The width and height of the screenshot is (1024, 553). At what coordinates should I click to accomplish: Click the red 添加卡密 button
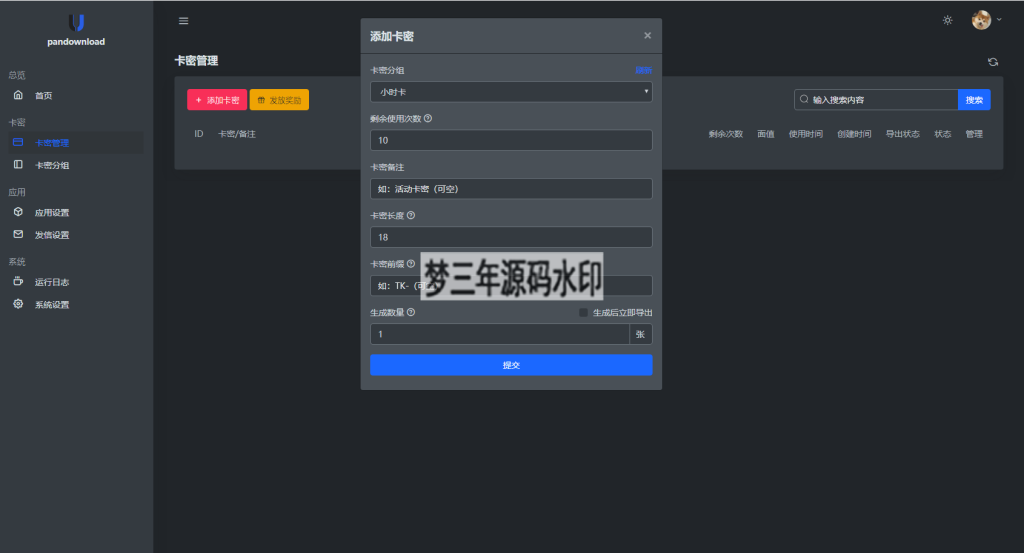click(217, 100)
